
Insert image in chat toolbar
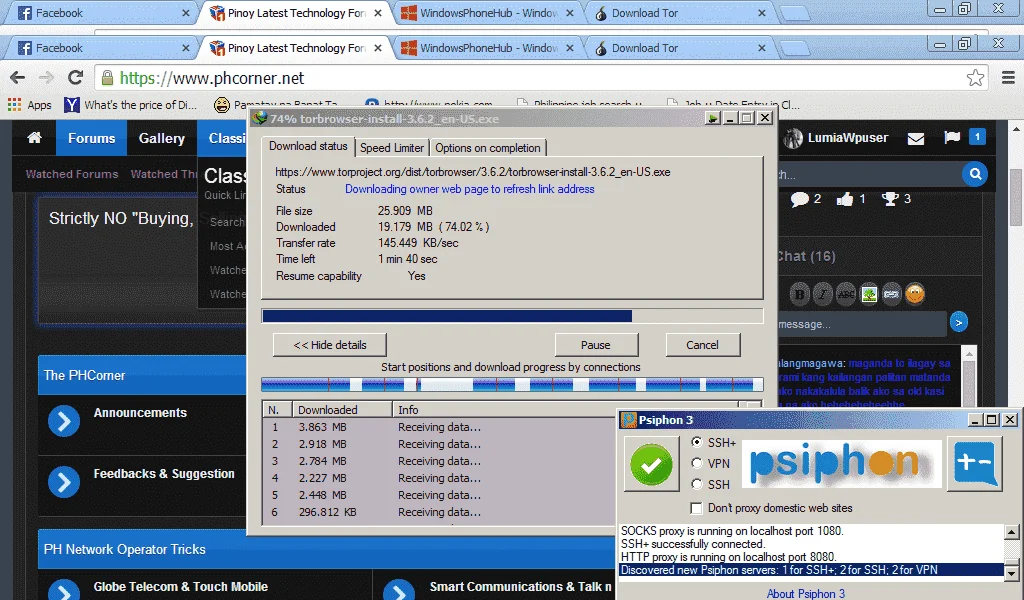[869, 294]
